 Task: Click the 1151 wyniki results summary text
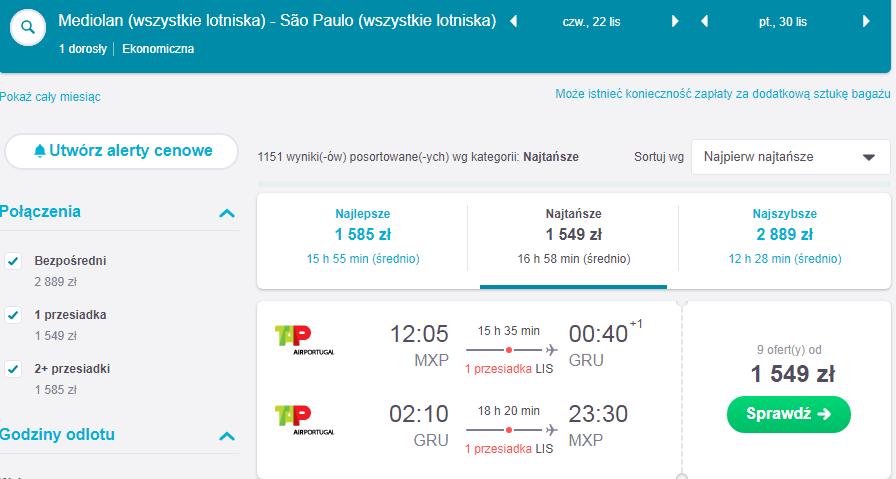(418, 157)
